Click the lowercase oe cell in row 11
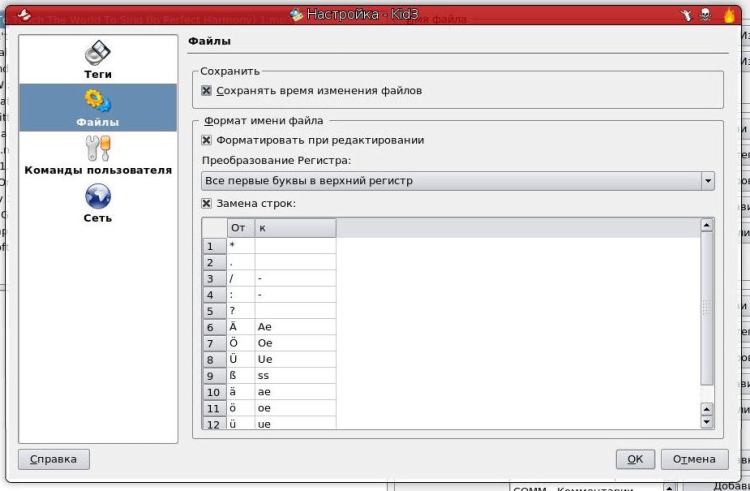 point(295,408)
